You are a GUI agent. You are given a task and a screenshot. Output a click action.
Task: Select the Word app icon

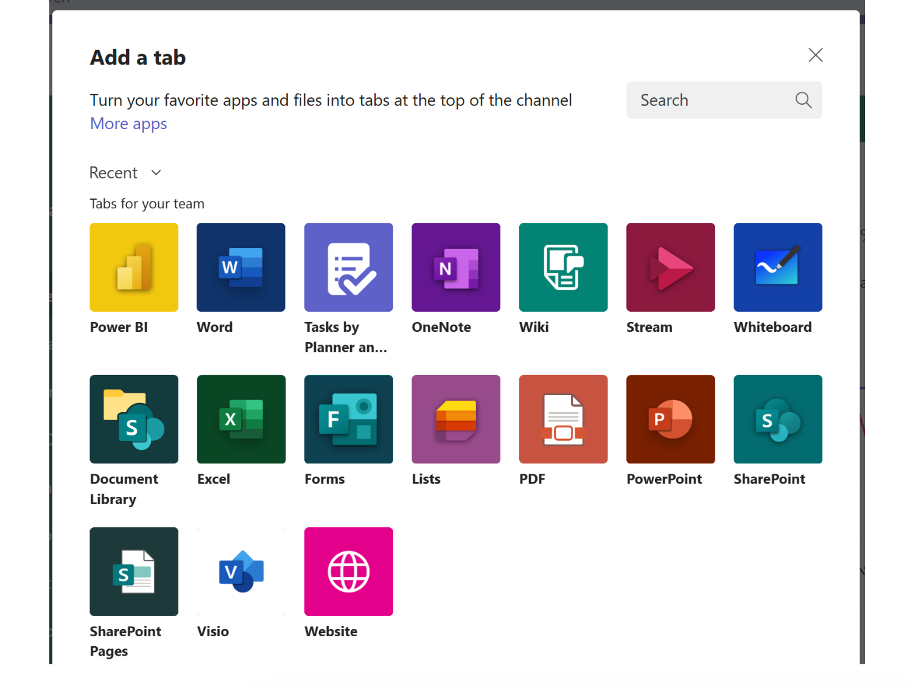(x=241, y=268)
